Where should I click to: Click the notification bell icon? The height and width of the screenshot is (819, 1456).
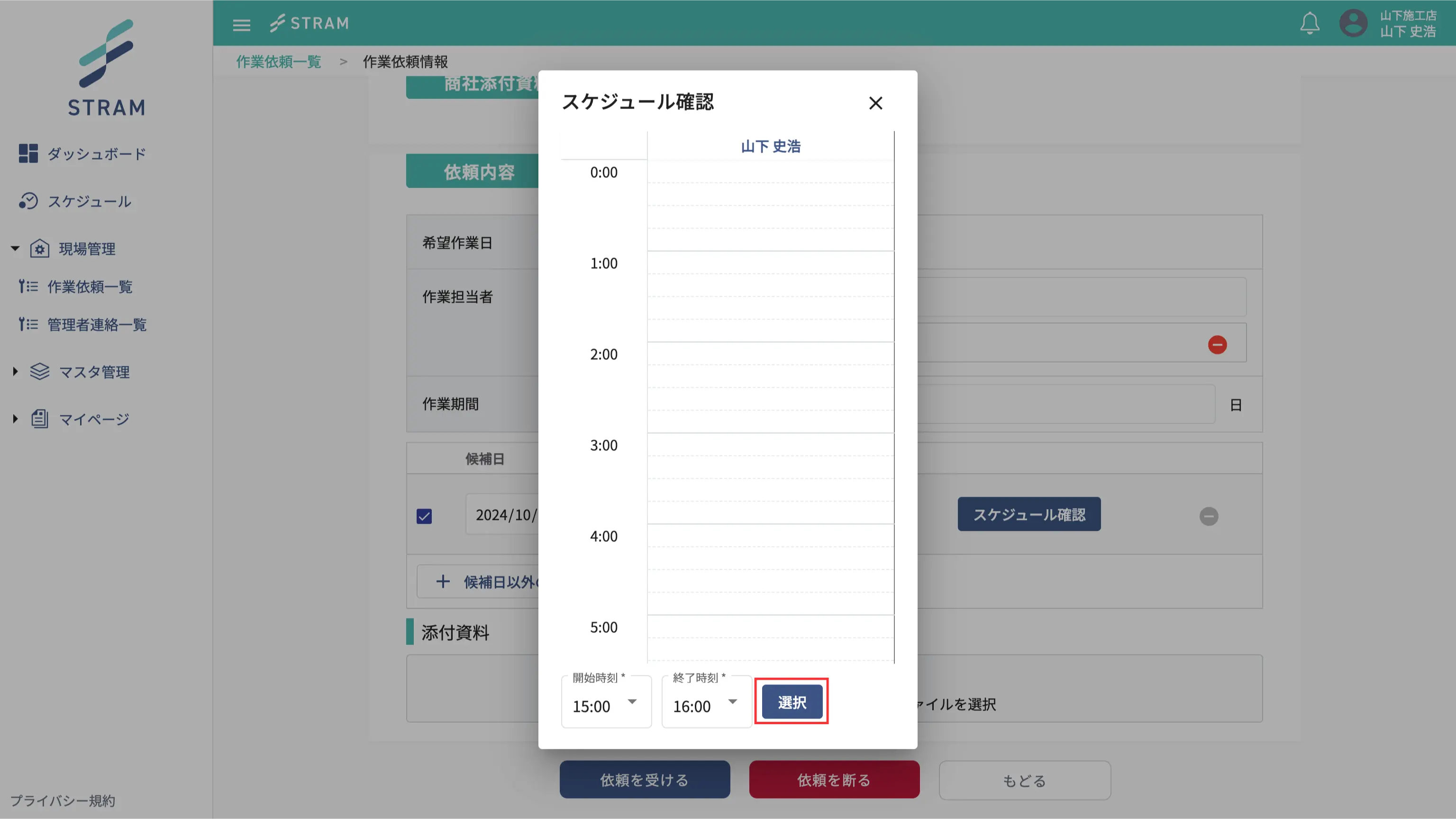click(x=1310, y=23)
